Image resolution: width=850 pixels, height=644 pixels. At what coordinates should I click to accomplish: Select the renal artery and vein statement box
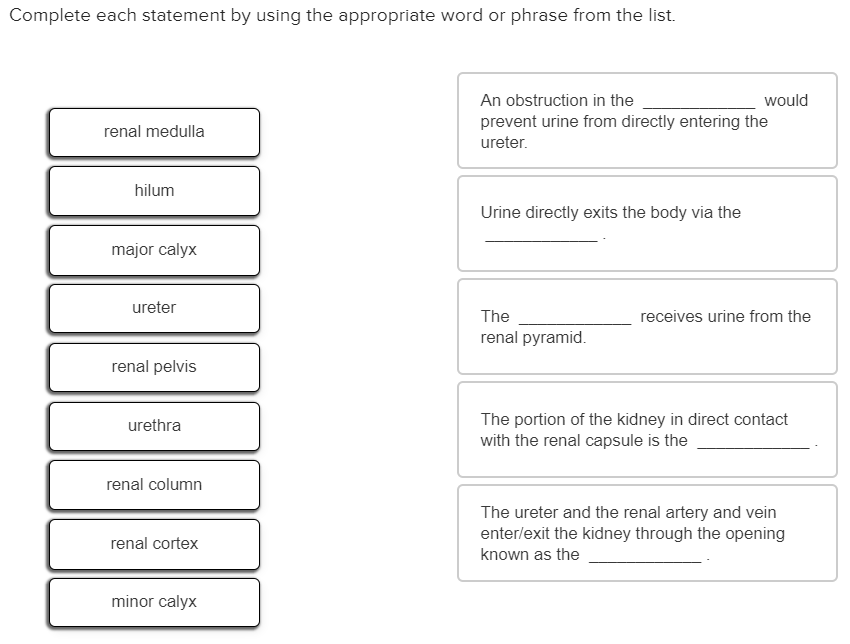647,533
